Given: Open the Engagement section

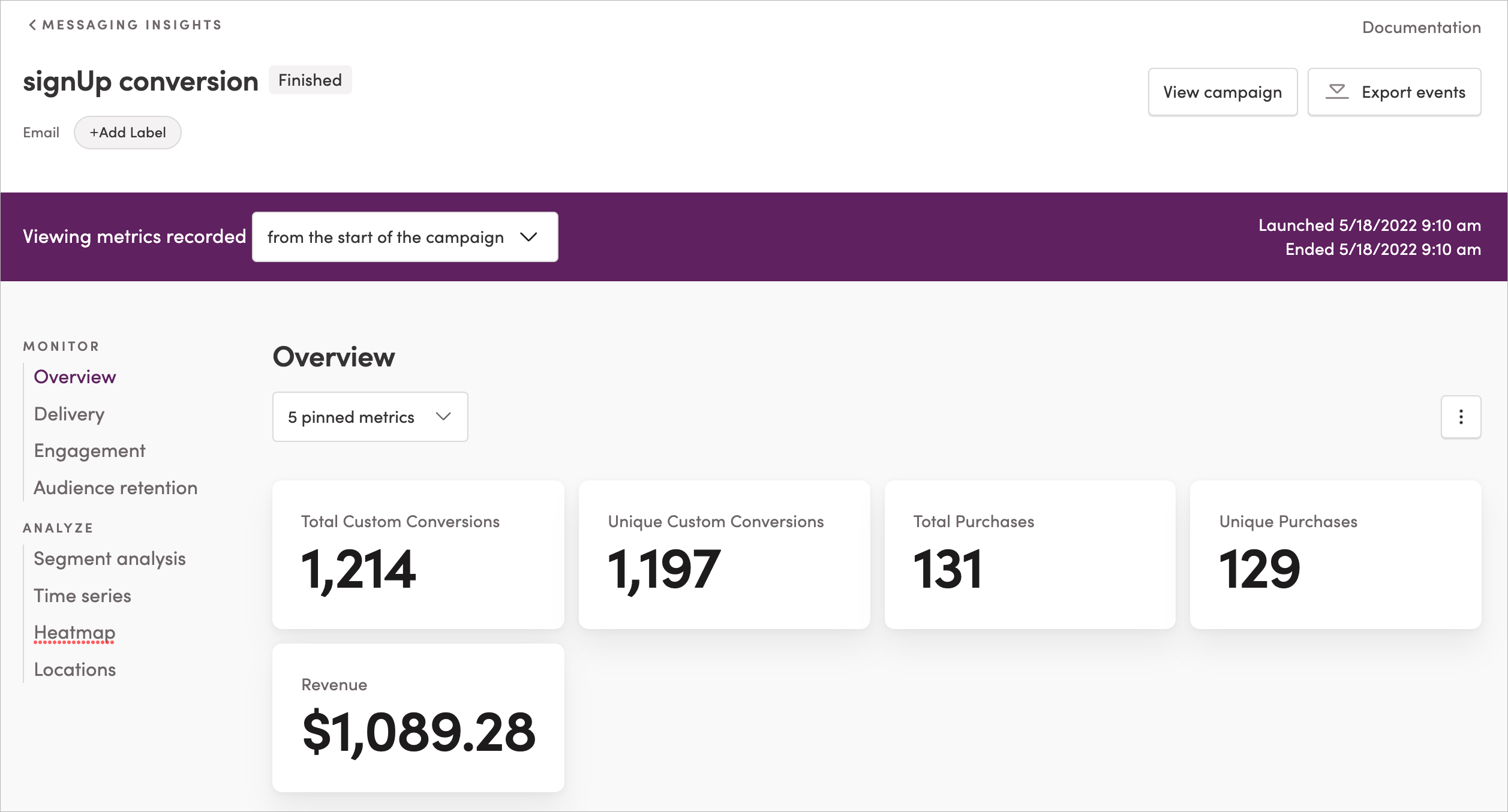Looking at the screenshot, I should click(x=89, y=450).
